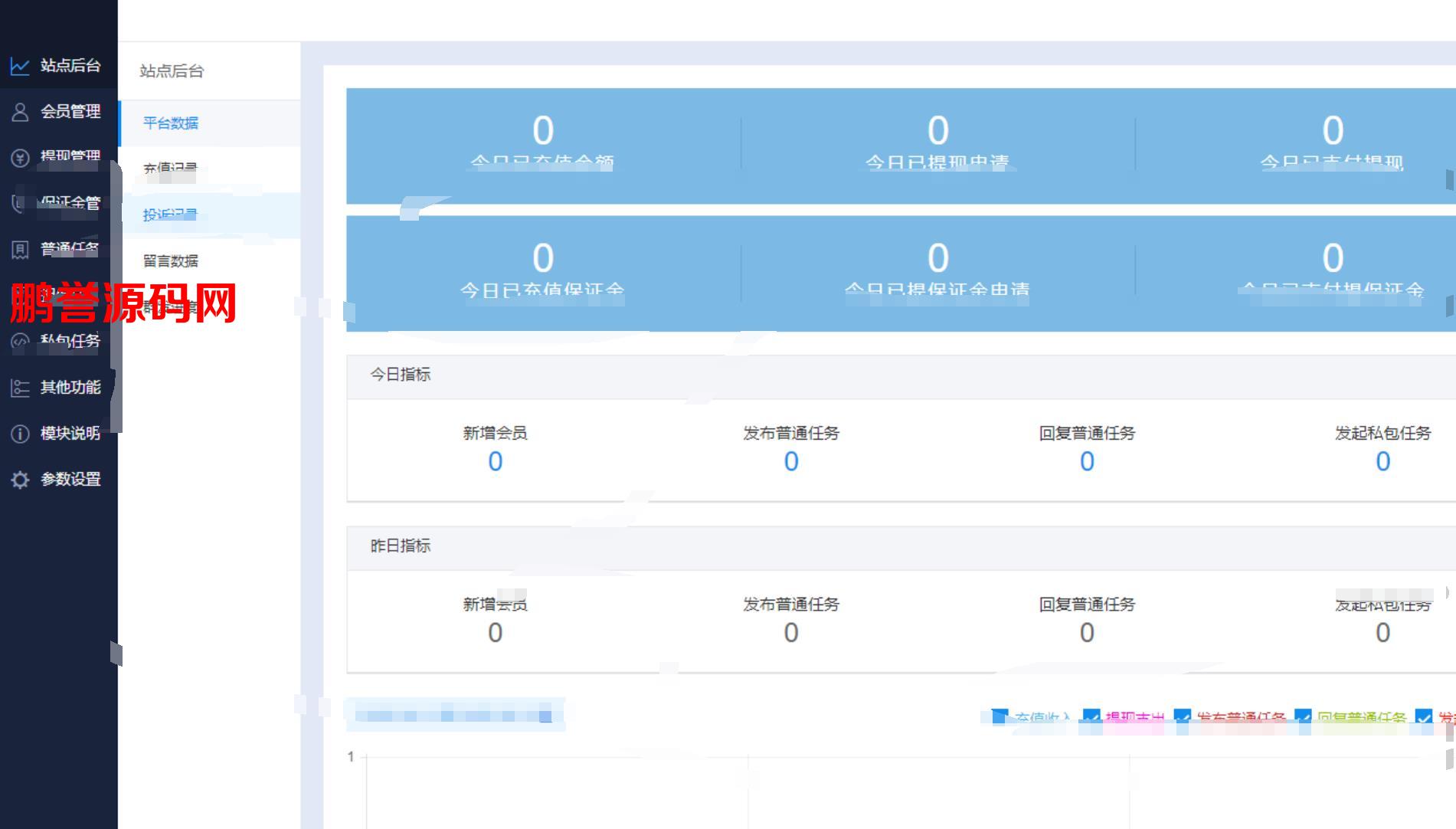
Task: Click 发布普通任务 value under 昨日指标
Action: (791, 633)
